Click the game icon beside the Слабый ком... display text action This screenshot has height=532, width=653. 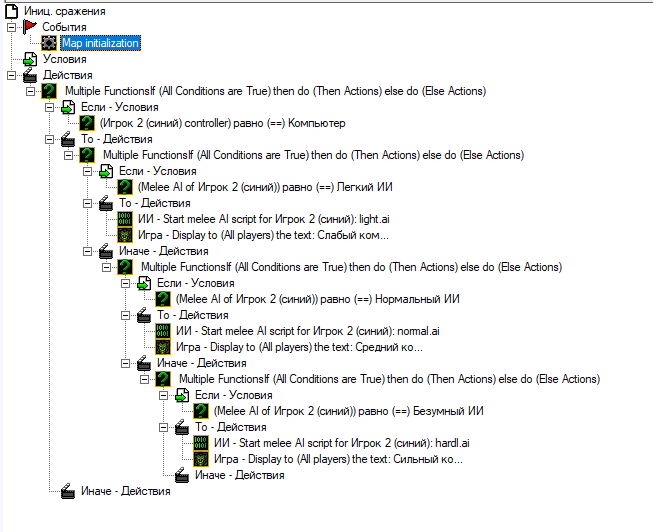click(x=125, y=235)
